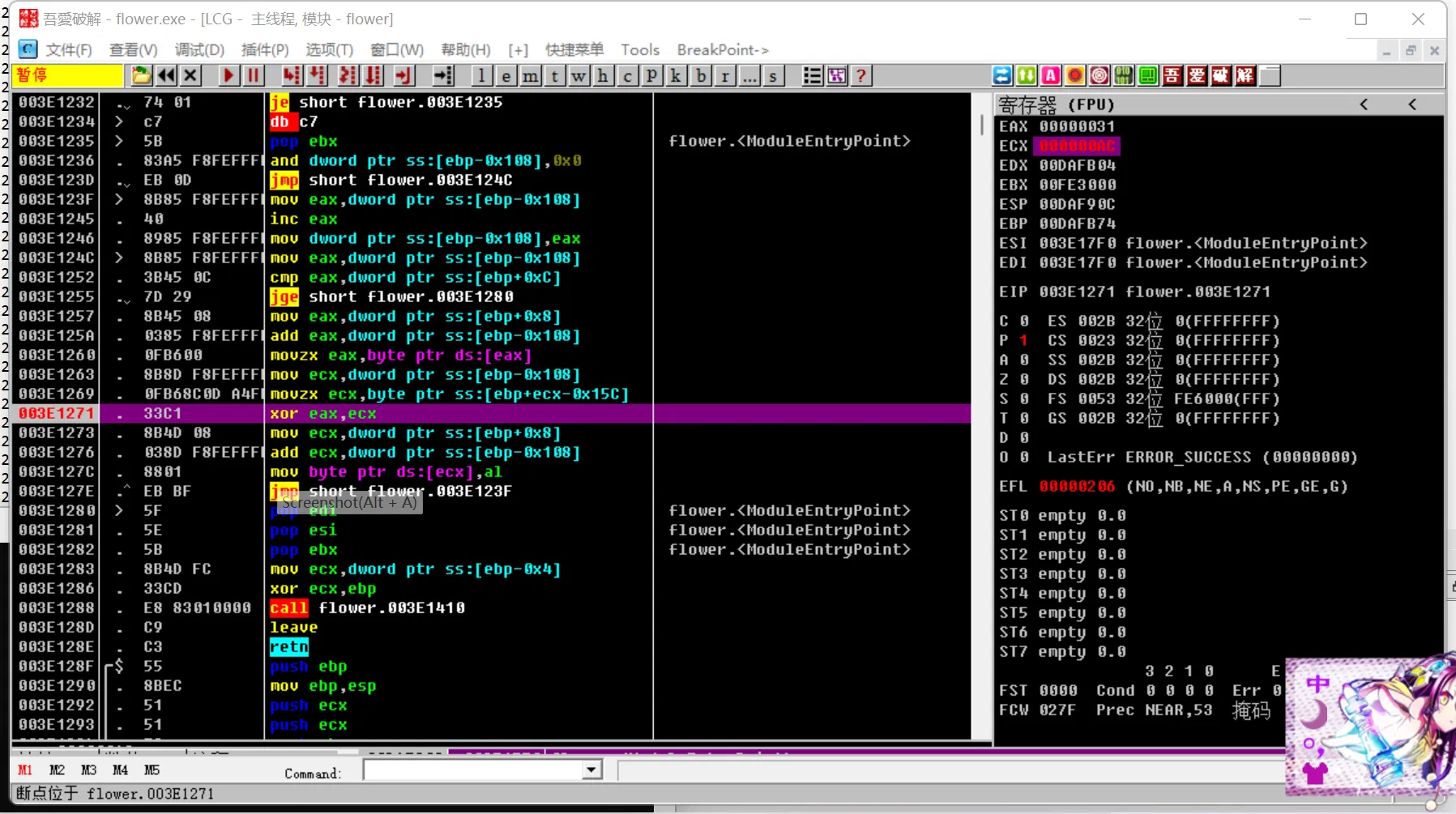The height and width of the screenshot is (814, 1456).
Task: Open the Patches window with the 'P' button
Action: coord(651,75)
